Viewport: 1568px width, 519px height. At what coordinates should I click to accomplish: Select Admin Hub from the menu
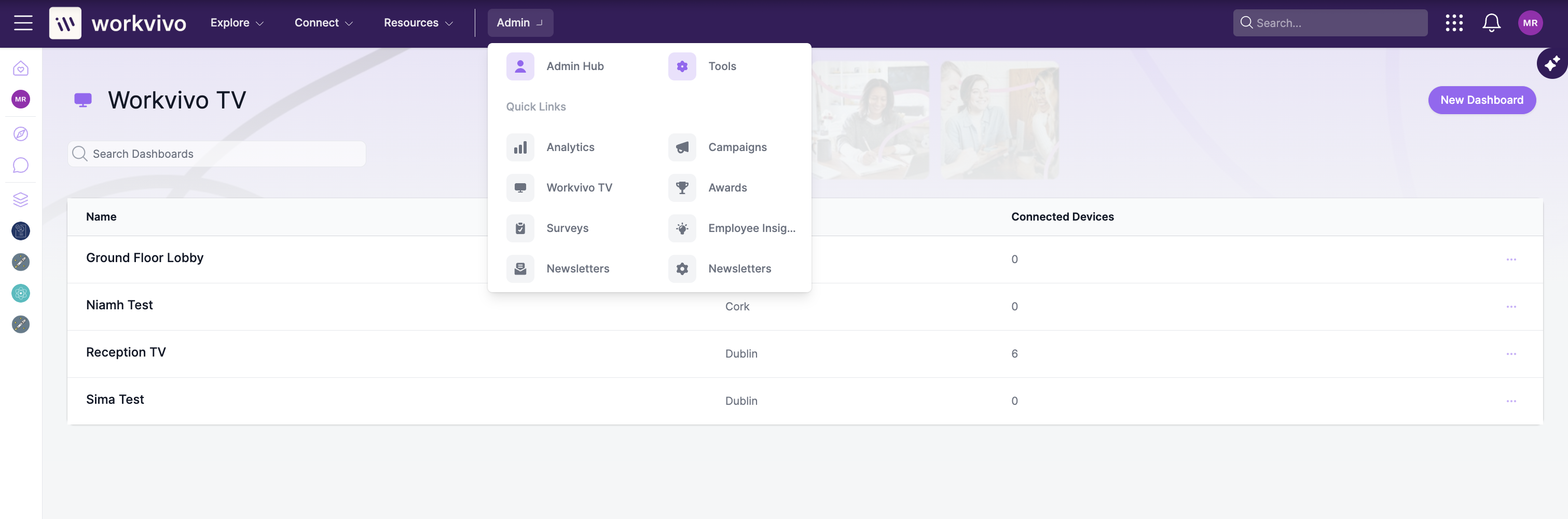[x=574, y=66]
